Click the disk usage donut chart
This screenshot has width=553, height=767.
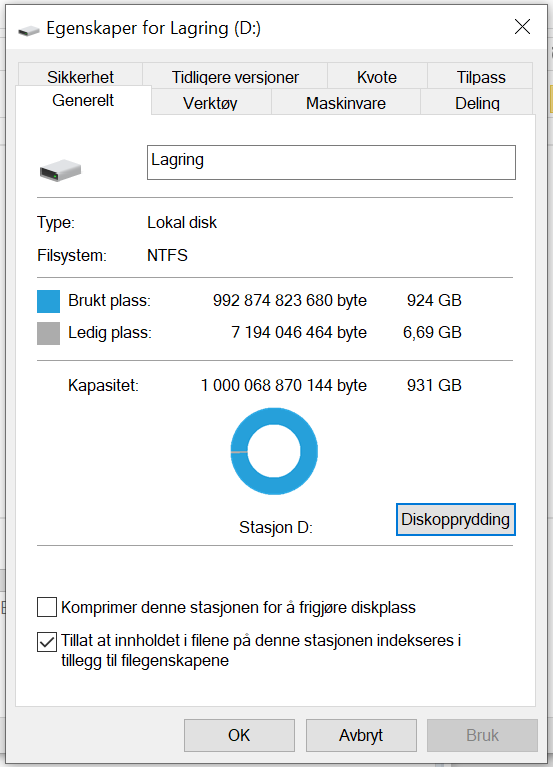274,451
